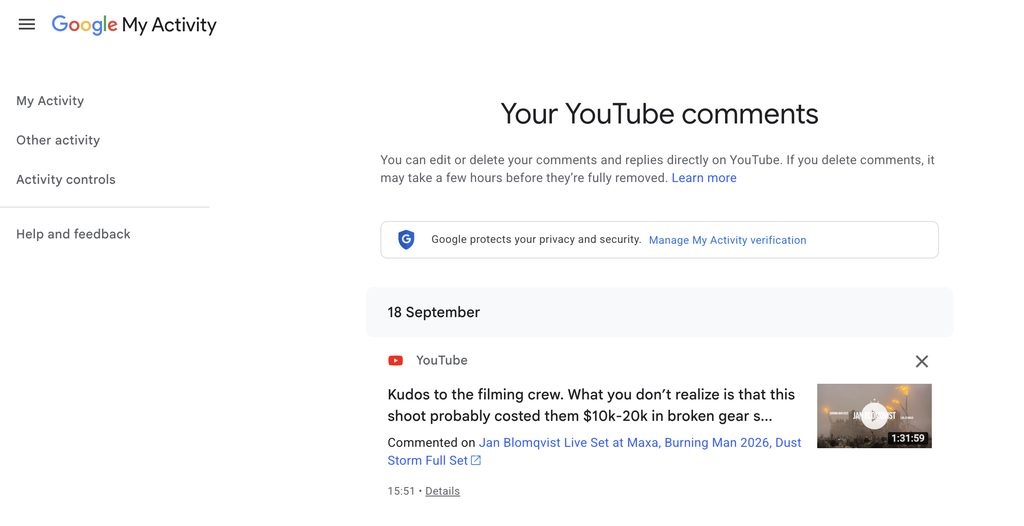Open Jan Blomqvist Live Set video link
Screen dimensions: 1024x526
(594, 452)
